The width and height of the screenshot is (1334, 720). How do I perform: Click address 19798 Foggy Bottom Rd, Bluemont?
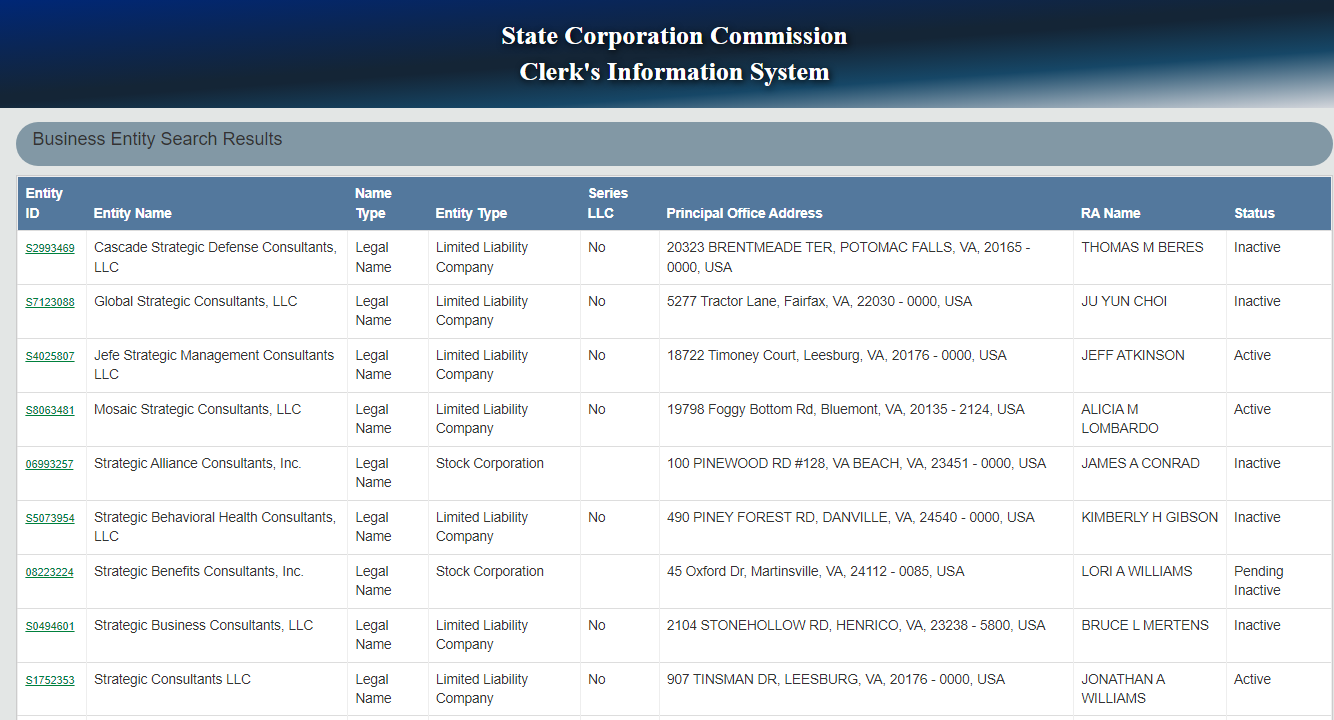(x=846, y=409)
